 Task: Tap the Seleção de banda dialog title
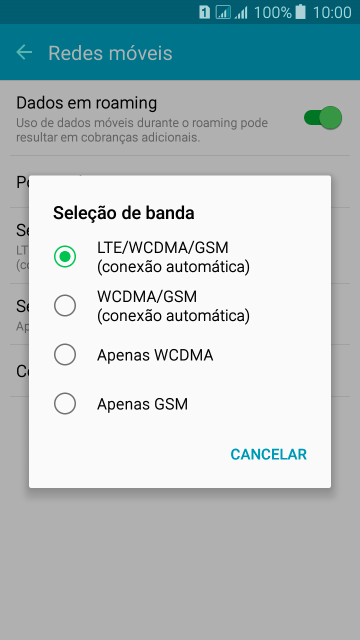pyautogui.click(x=124, y=213)
